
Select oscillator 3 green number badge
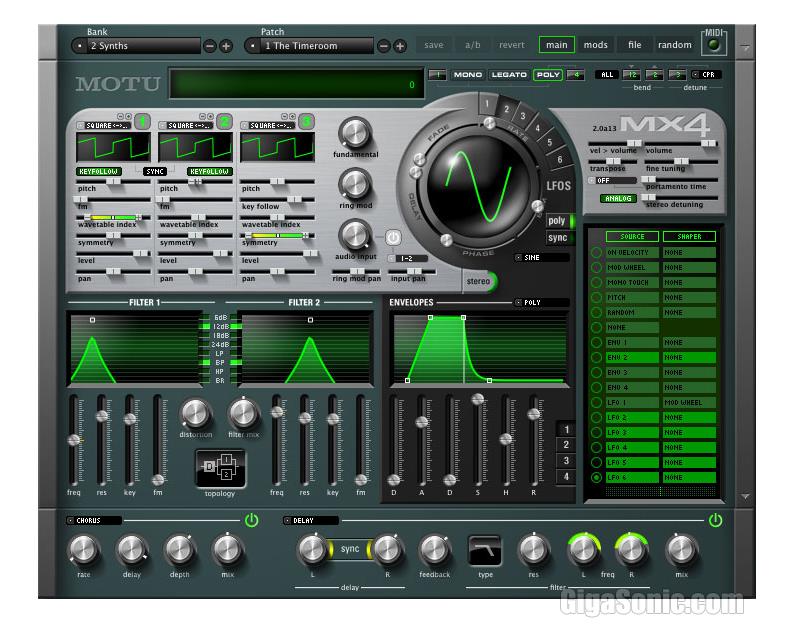click(306, 122)
